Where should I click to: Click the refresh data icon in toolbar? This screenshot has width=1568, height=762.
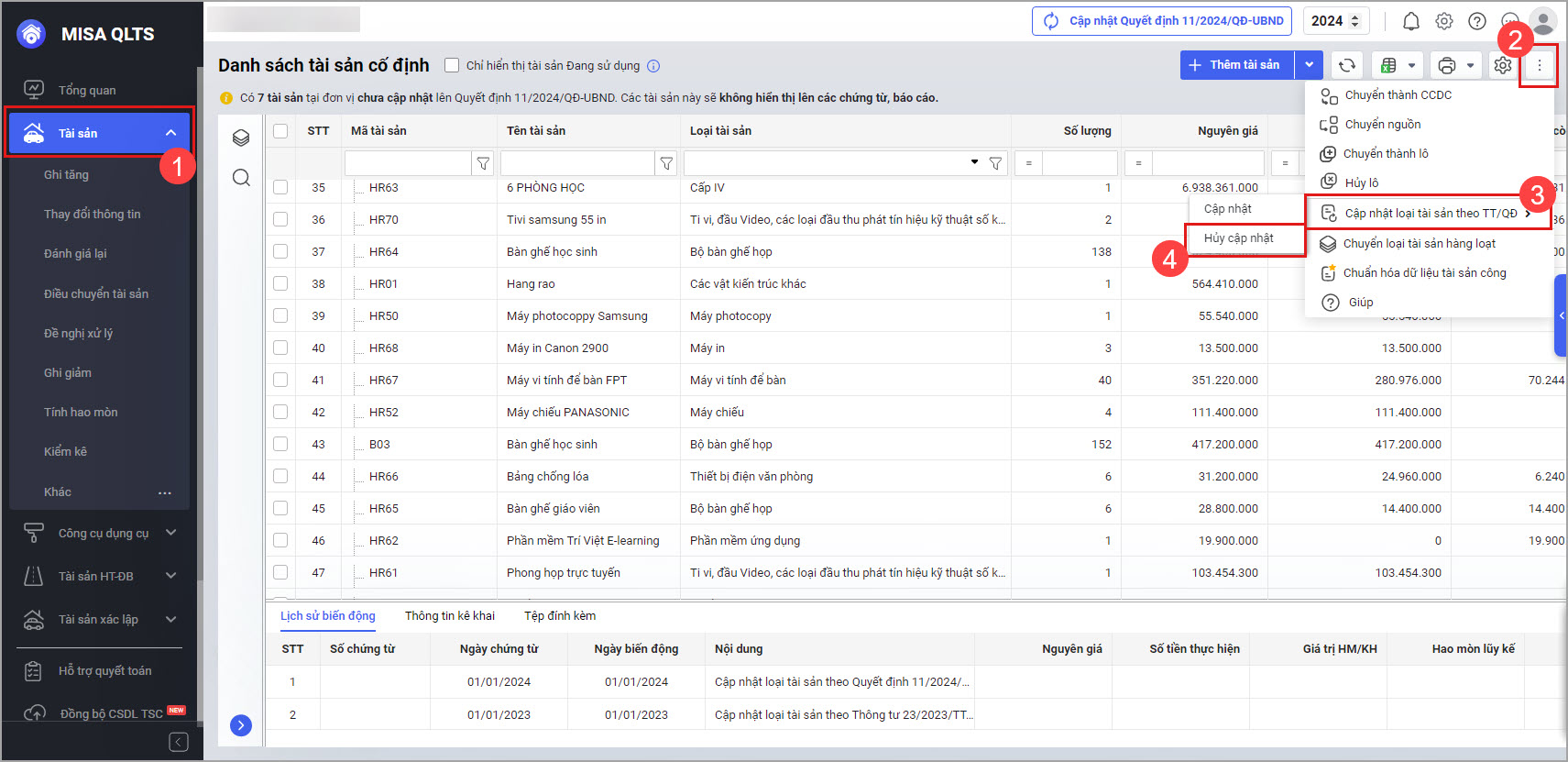click(x=1346, y=65)
